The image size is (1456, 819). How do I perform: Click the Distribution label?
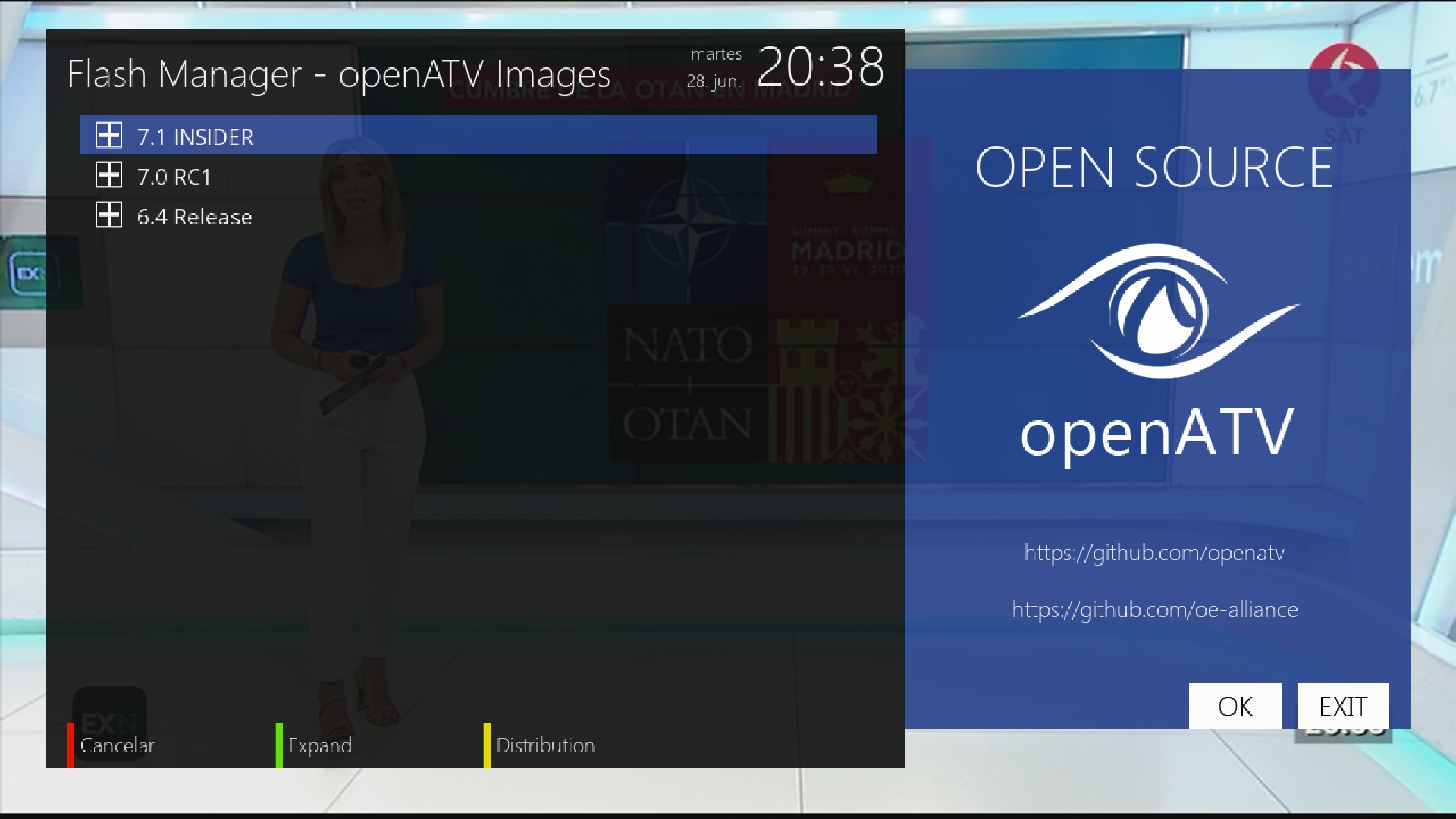click(x=545, y=745)
